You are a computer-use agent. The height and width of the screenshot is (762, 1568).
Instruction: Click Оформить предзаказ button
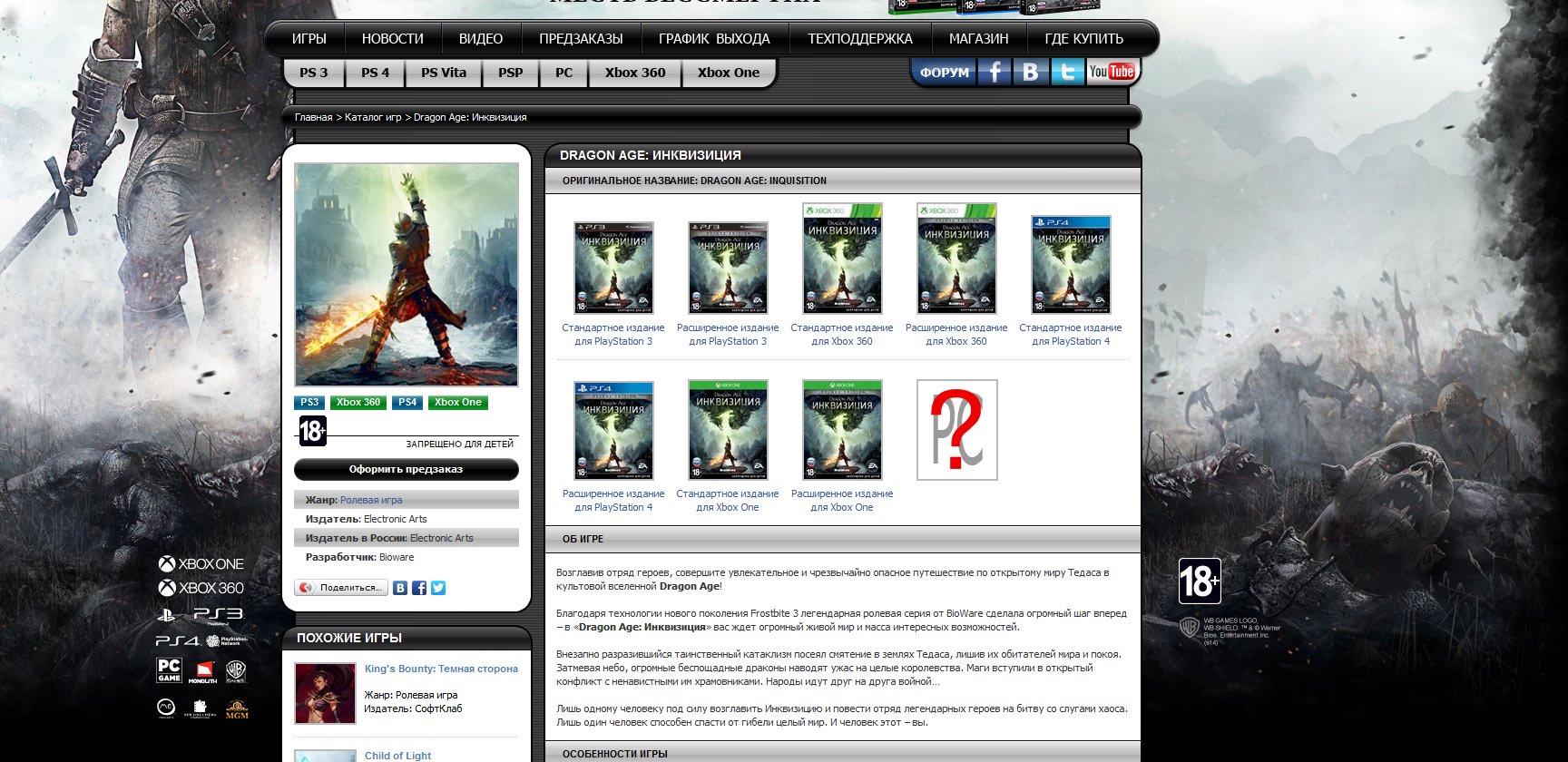(x=406, y=469)
